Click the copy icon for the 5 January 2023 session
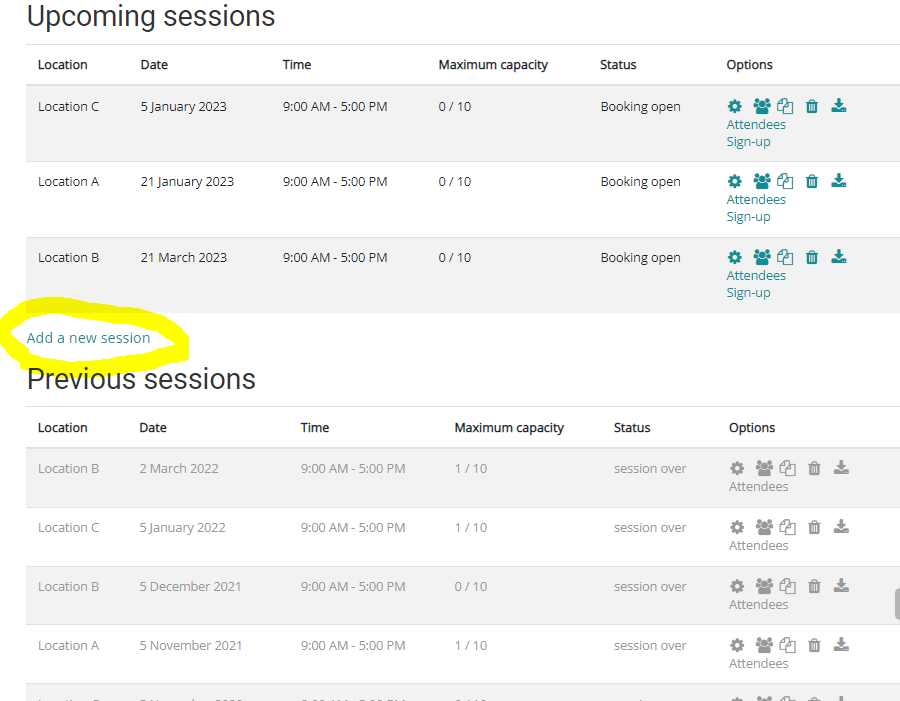The image size is (900, 701). tap(786, 106)
